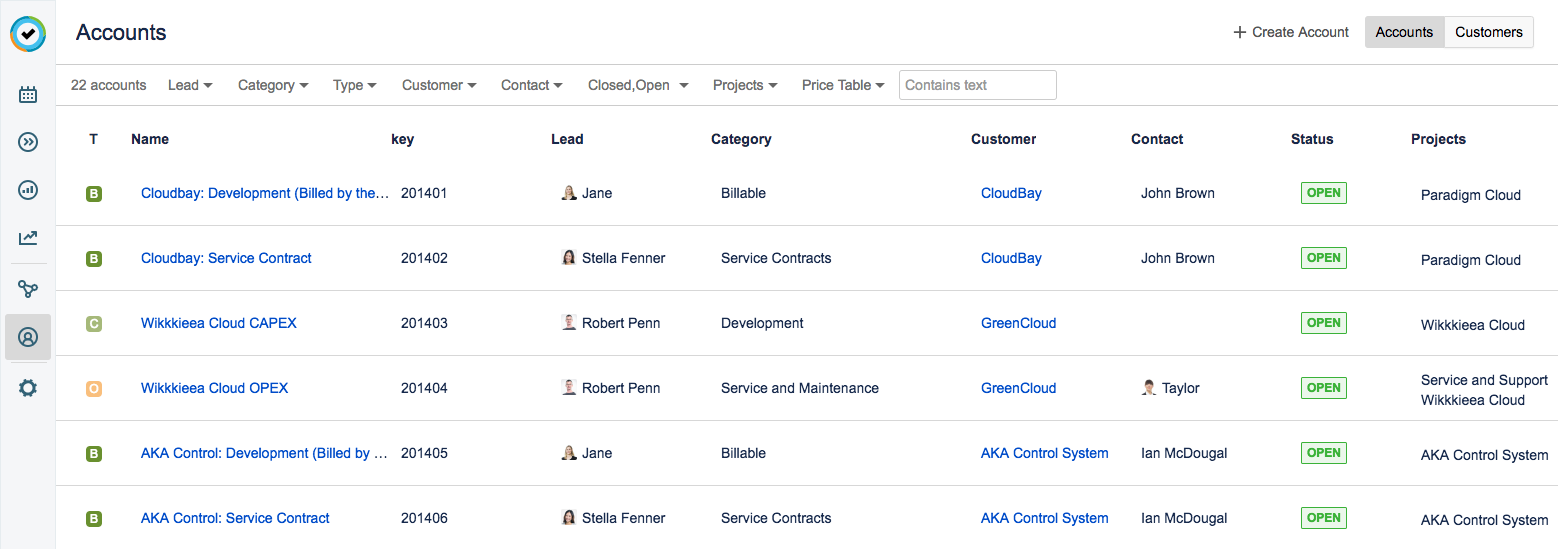Open the bar chart reports sidebar icon
This screenshot has width=1558, height=549.
click(x=28, y=189)
